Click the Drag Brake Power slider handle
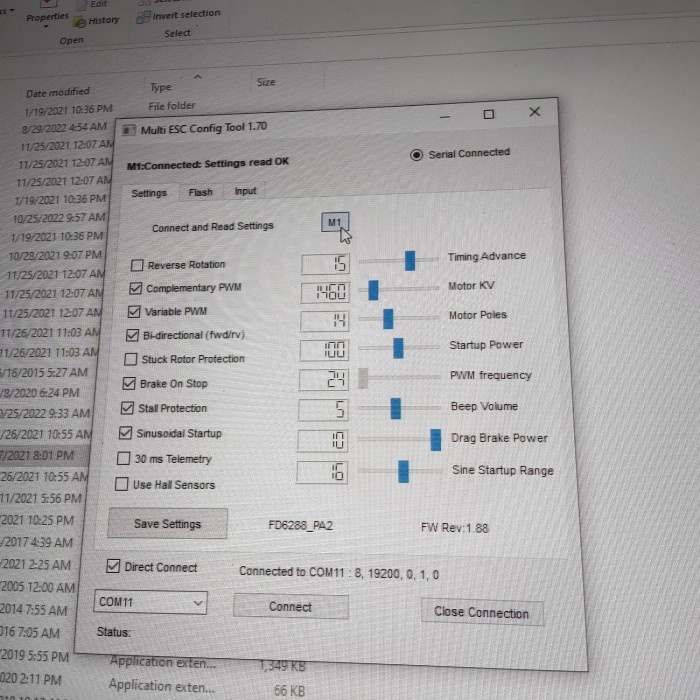The width and height of the screenshot is (700, 700). point(435,439)
